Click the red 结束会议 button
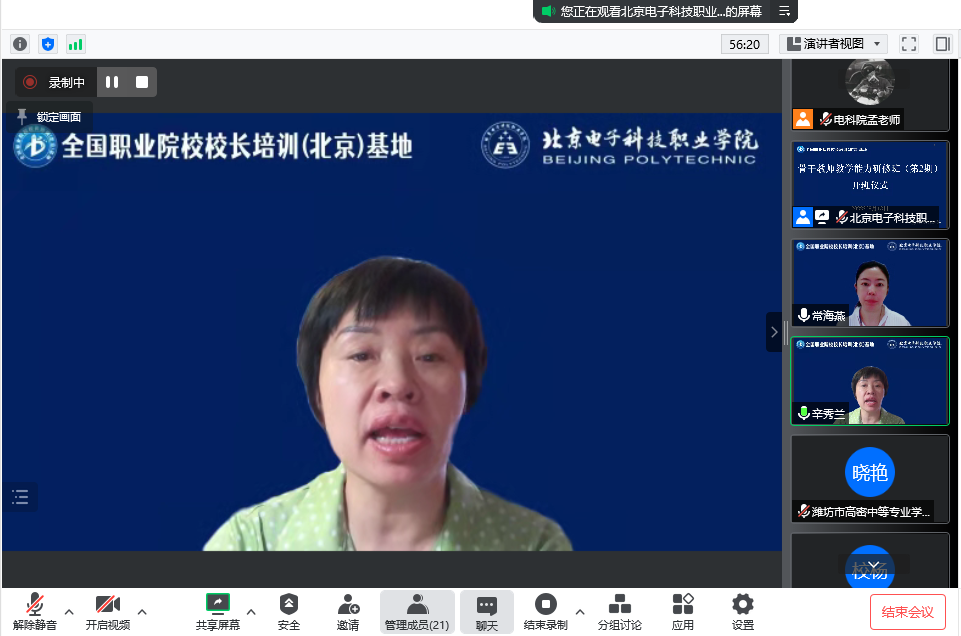This screenshot has width=961, height=636. click(907, 612)
